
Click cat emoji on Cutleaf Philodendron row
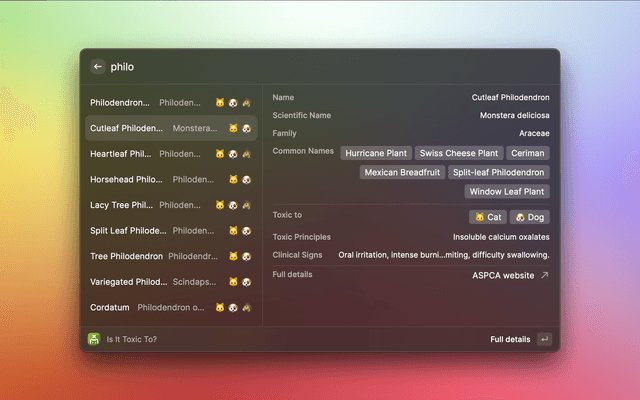pos(233,128)
